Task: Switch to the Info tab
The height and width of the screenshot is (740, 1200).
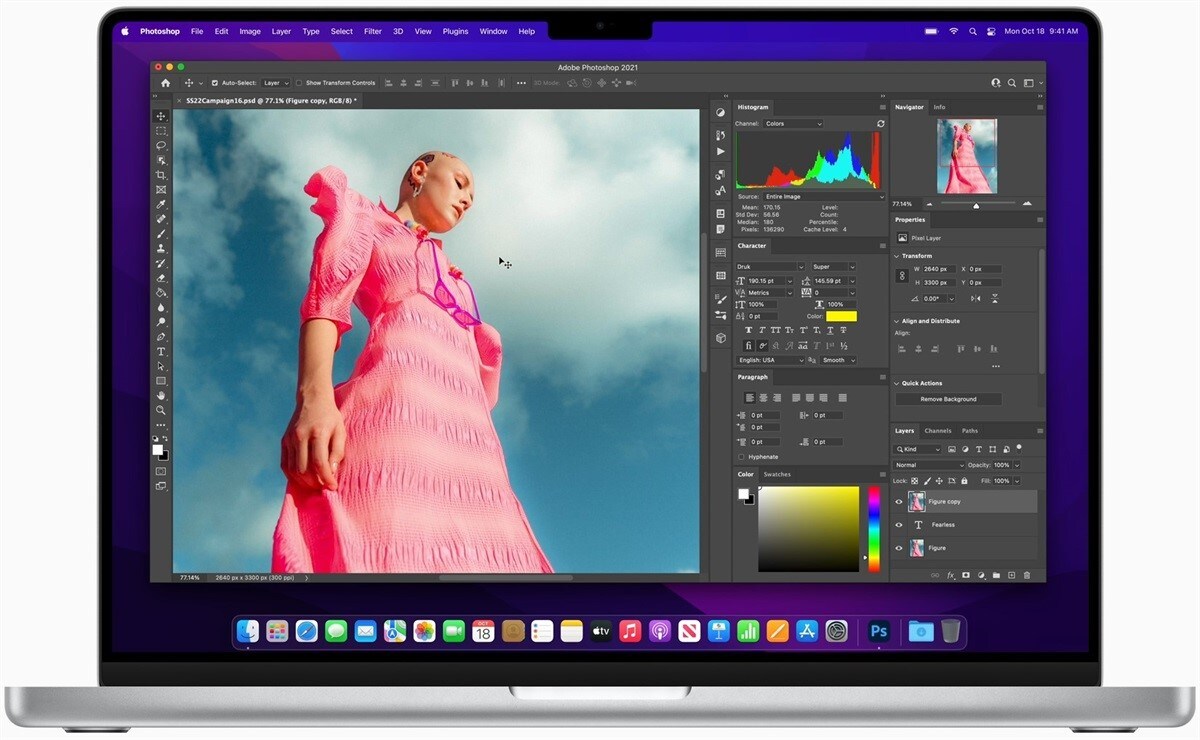Action: [x=939, y=107]
